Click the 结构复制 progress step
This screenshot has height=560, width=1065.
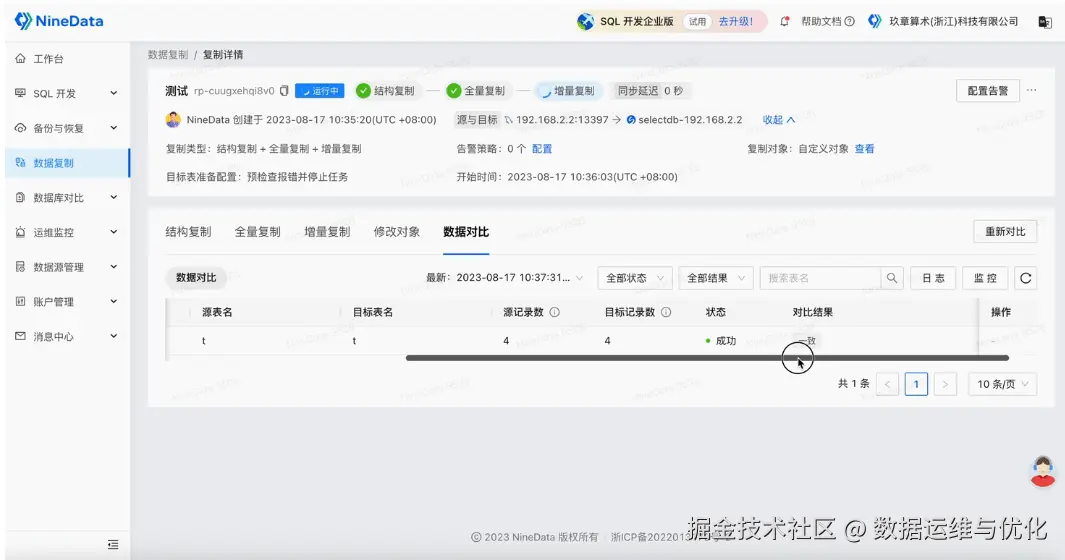(387, 90)
